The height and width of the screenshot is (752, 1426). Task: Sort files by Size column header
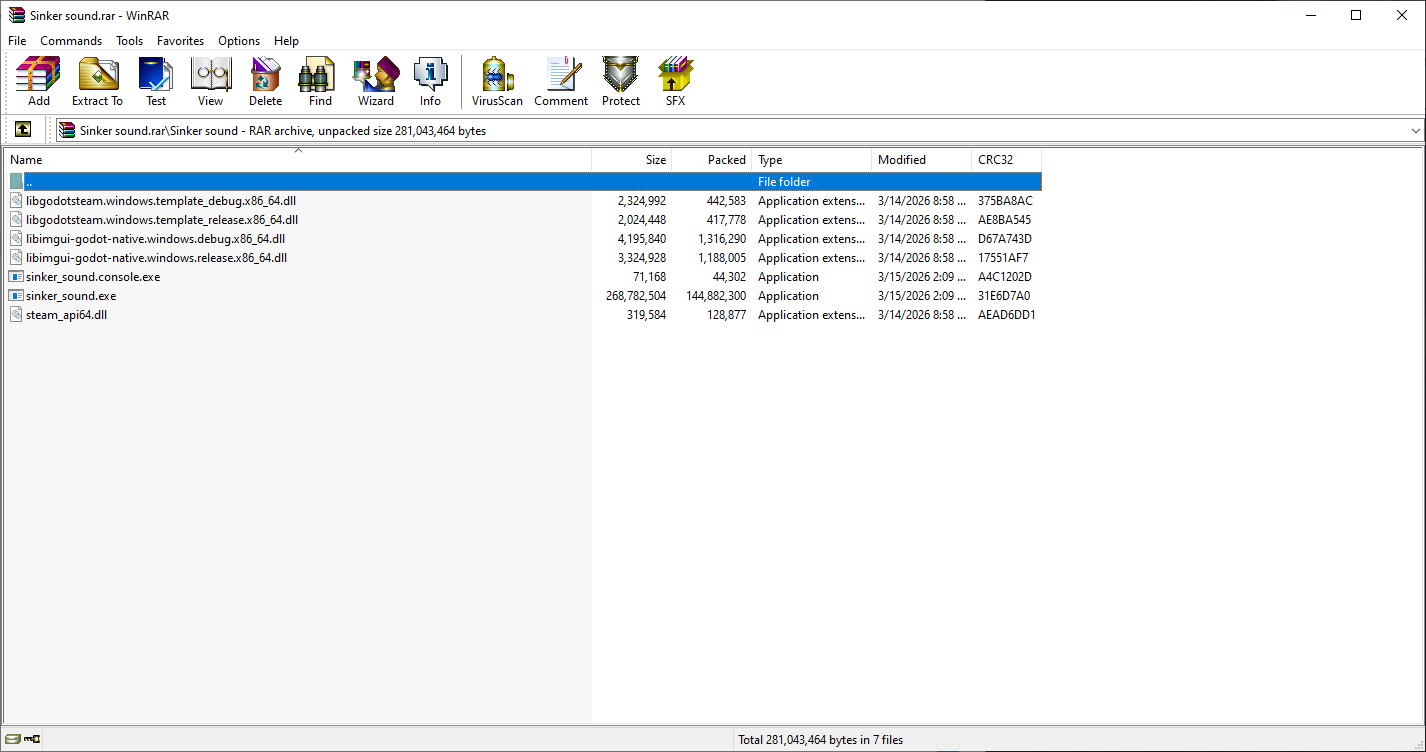point(632,160)
